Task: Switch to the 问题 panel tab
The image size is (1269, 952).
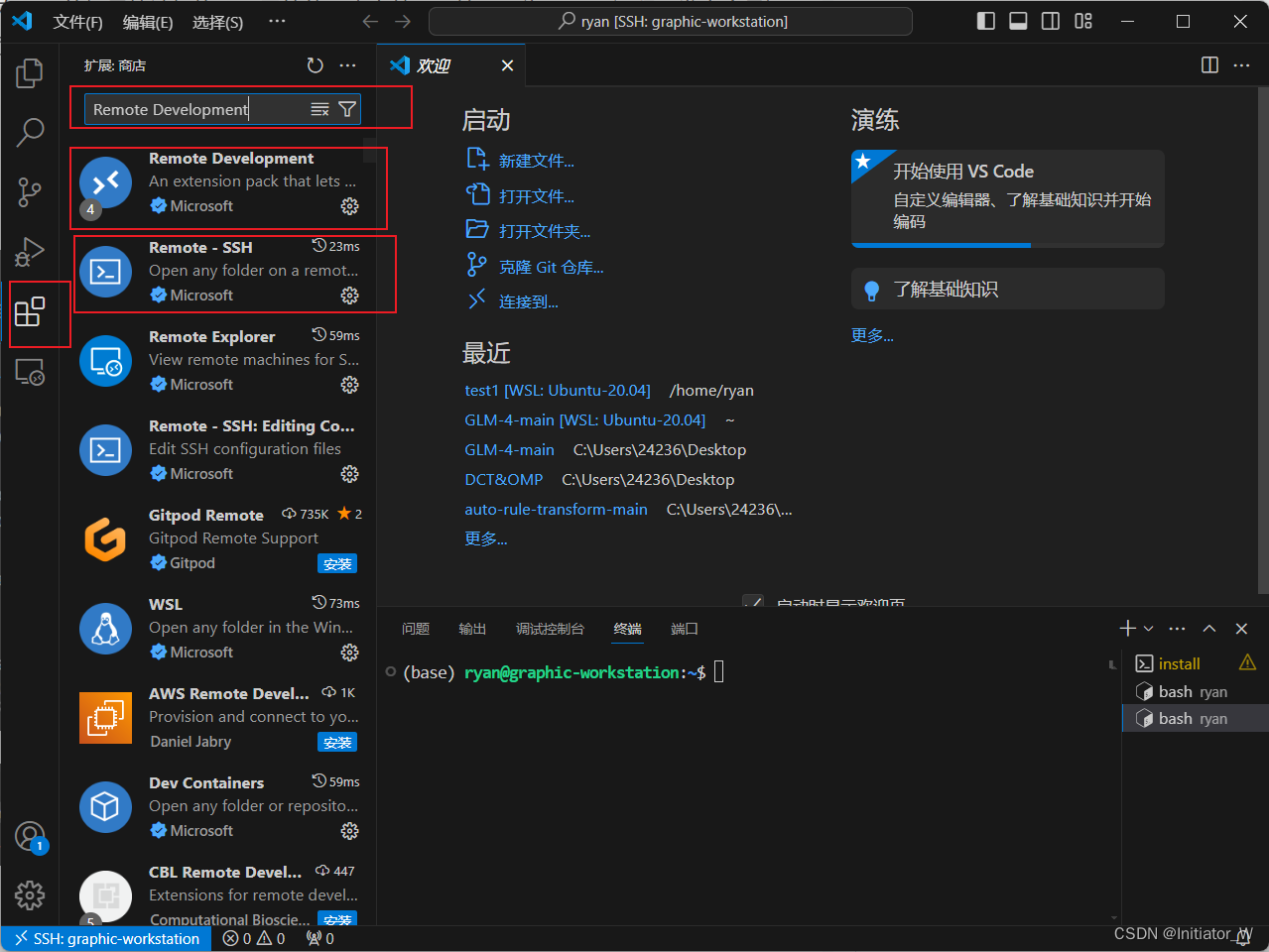Action: 416,629
